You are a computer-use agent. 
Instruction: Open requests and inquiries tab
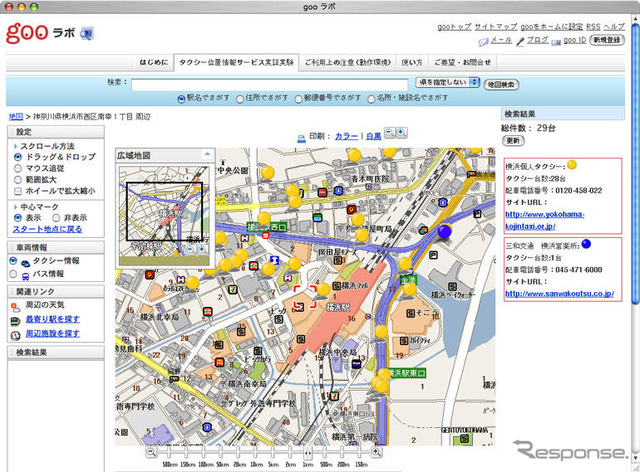tap(462, 62)
